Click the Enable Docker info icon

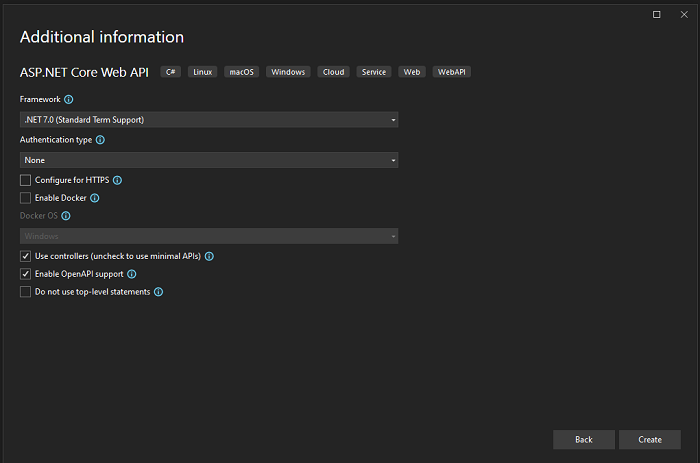pos(95,198)
